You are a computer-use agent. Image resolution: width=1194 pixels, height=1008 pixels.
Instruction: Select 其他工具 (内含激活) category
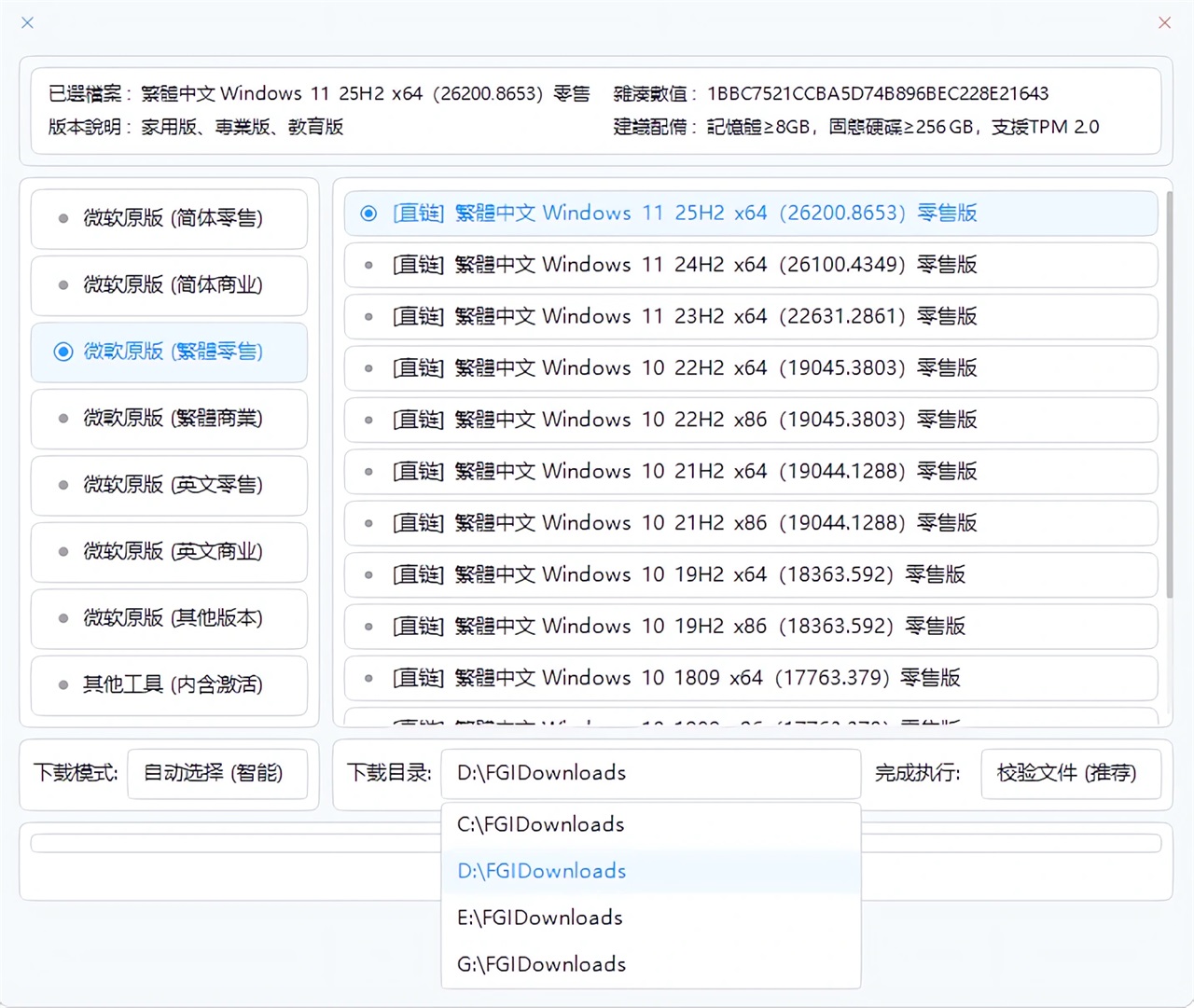click(169, 685)
